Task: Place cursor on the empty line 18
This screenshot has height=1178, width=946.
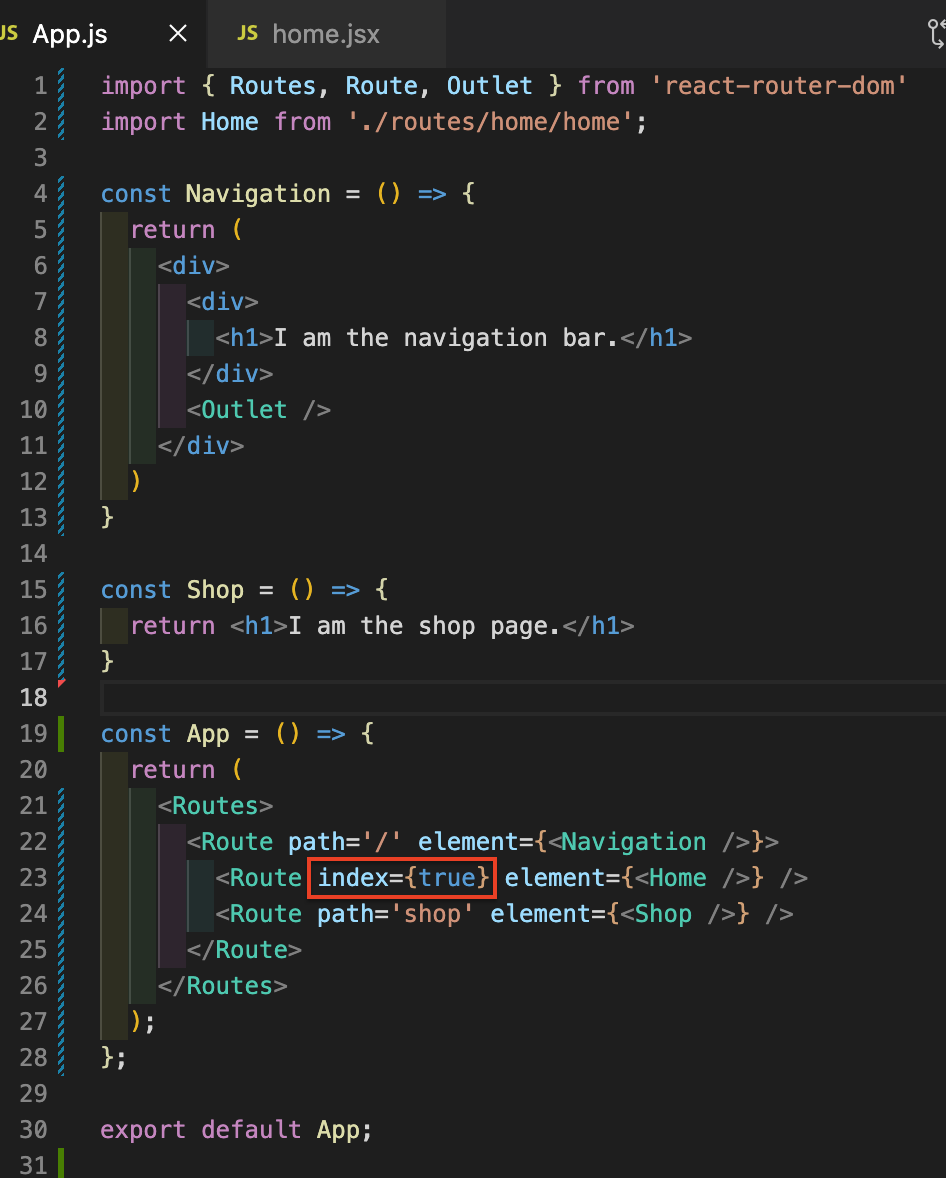Action: pos(523,697)
